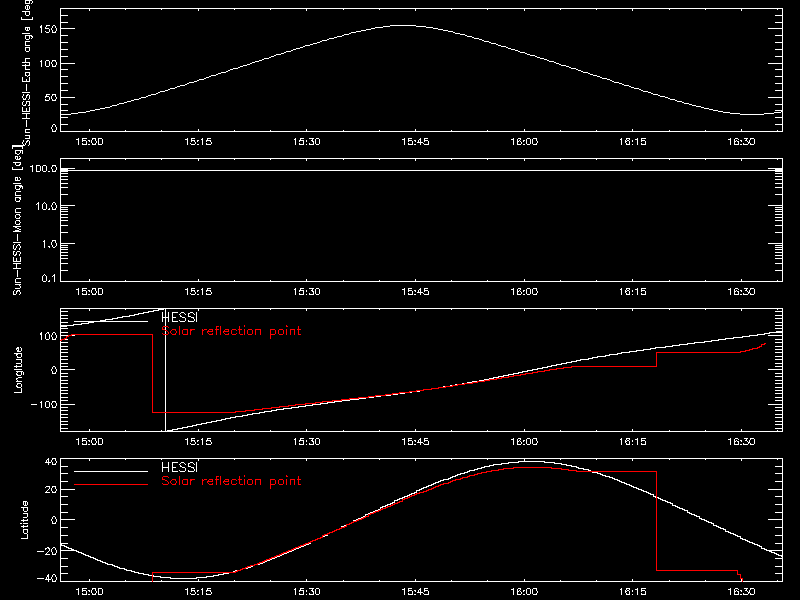
Task: Click the -20 tick on Latitude axis
Action: [x=47, y=551]
